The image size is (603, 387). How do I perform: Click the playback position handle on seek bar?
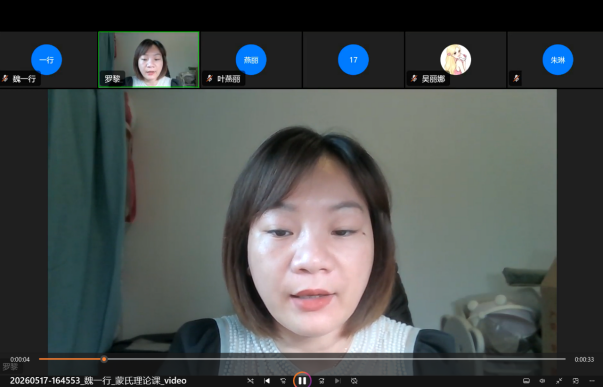(104, 359)
